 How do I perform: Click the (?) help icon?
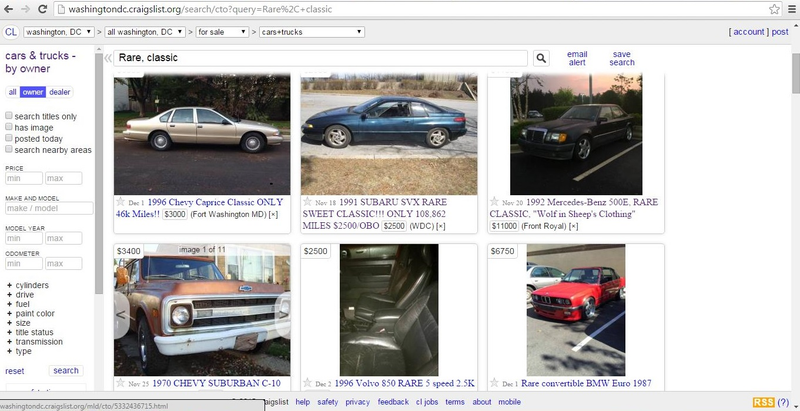pos(783,402)
